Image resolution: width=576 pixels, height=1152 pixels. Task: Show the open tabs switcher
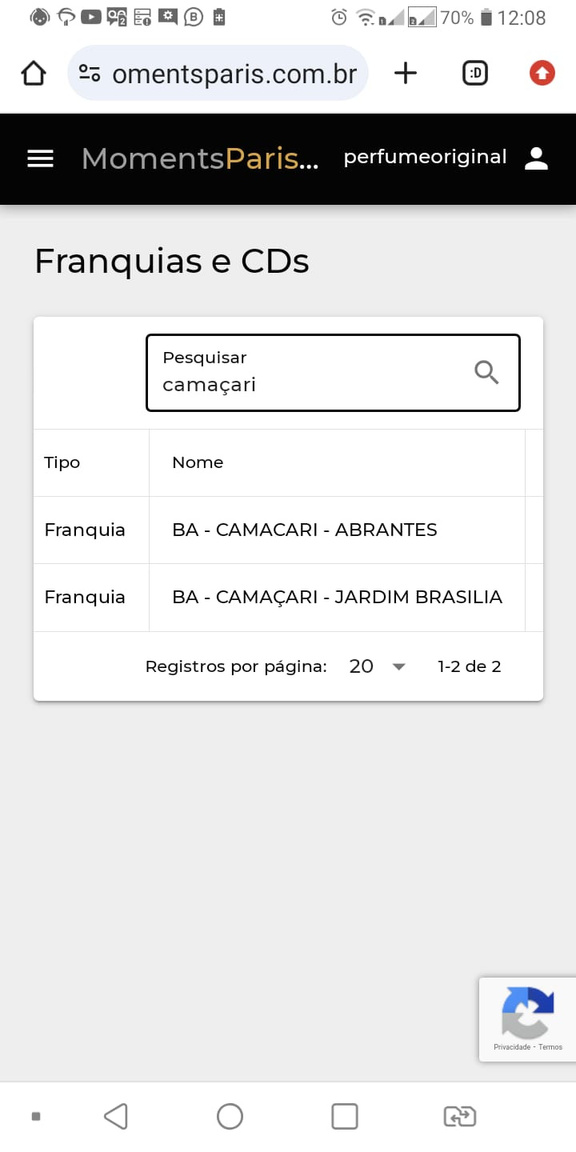(475, 73)
